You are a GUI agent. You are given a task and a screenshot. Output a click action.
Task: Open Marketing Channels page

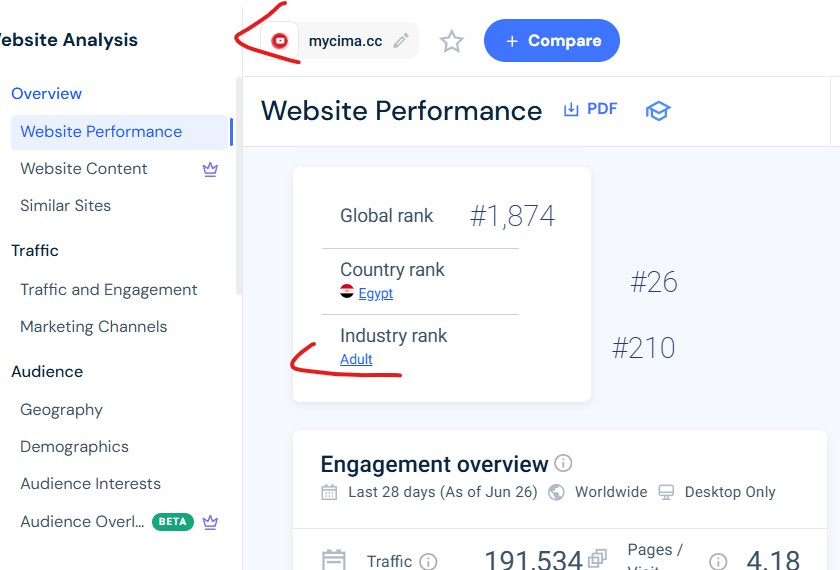pos(94,327)
